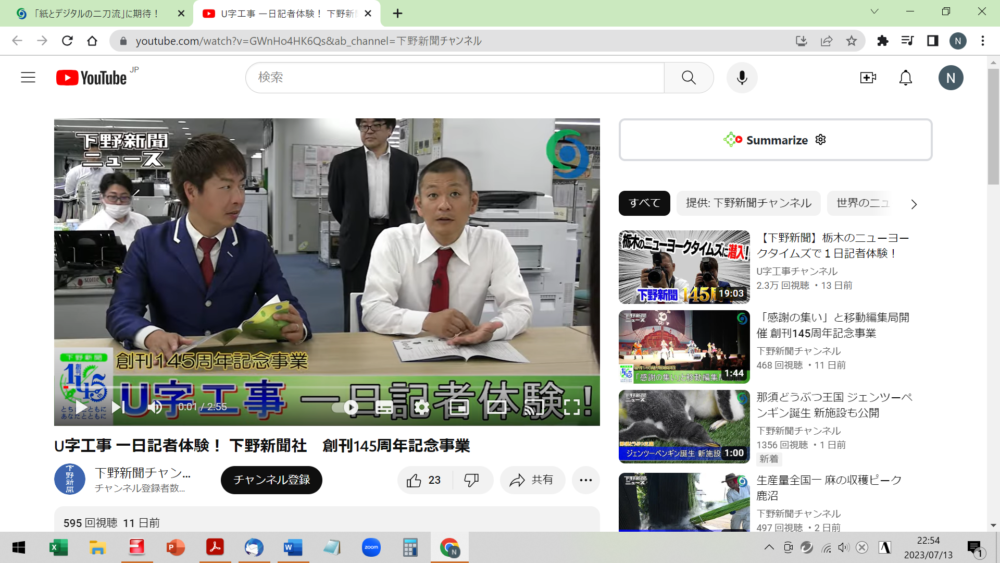
Task: Open the create video camera icon
Action: pyautogui.click(x=867, y=78)
